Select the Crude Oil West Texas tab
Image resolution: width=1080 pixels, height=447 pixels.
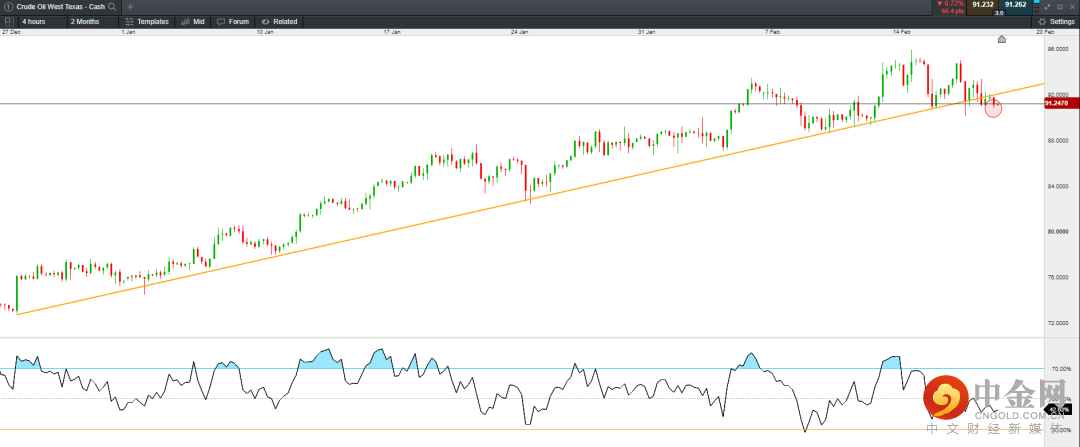tap(61, 6)
